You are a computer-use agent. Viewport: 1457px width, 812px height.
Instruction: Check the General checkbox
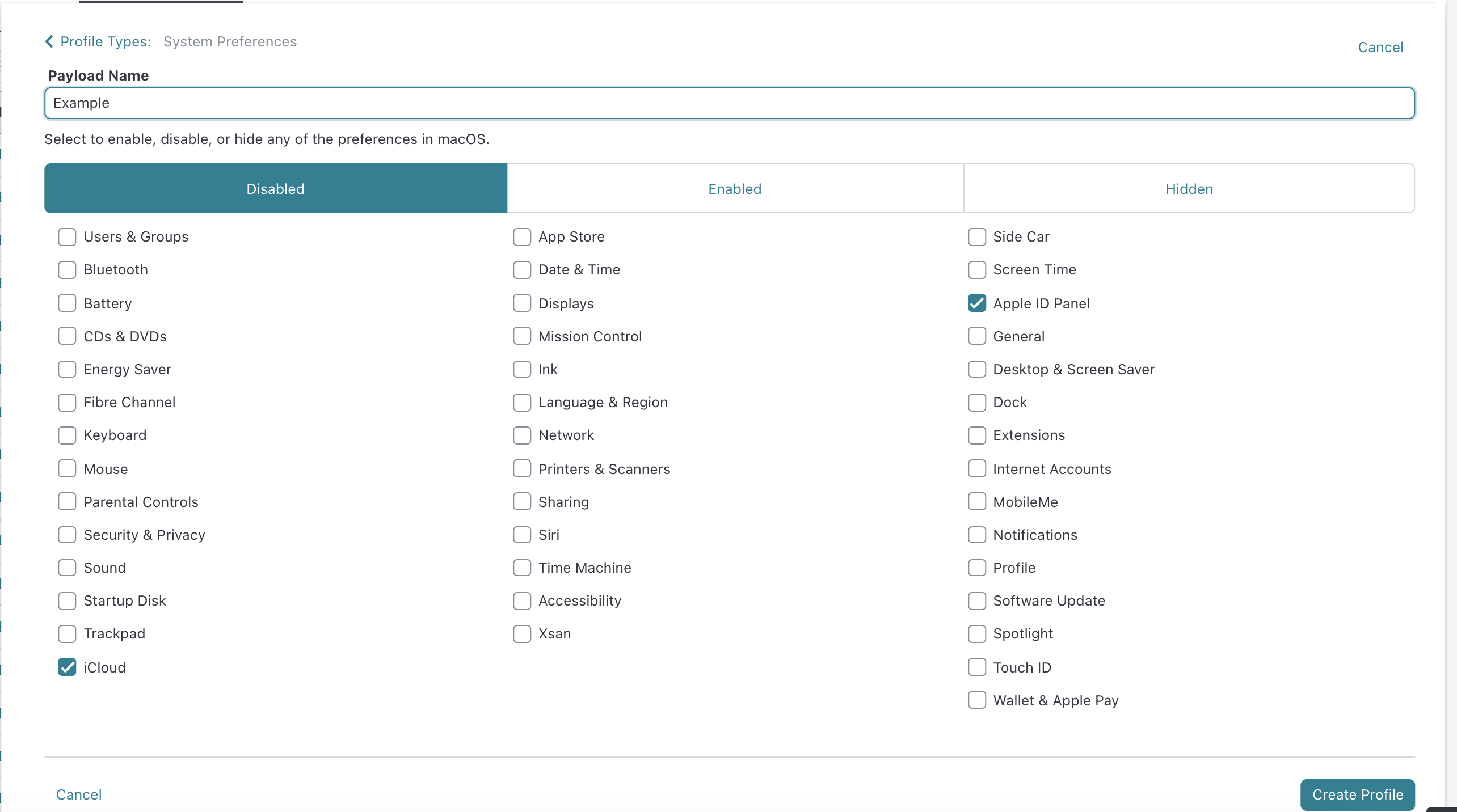pos(977,336)
